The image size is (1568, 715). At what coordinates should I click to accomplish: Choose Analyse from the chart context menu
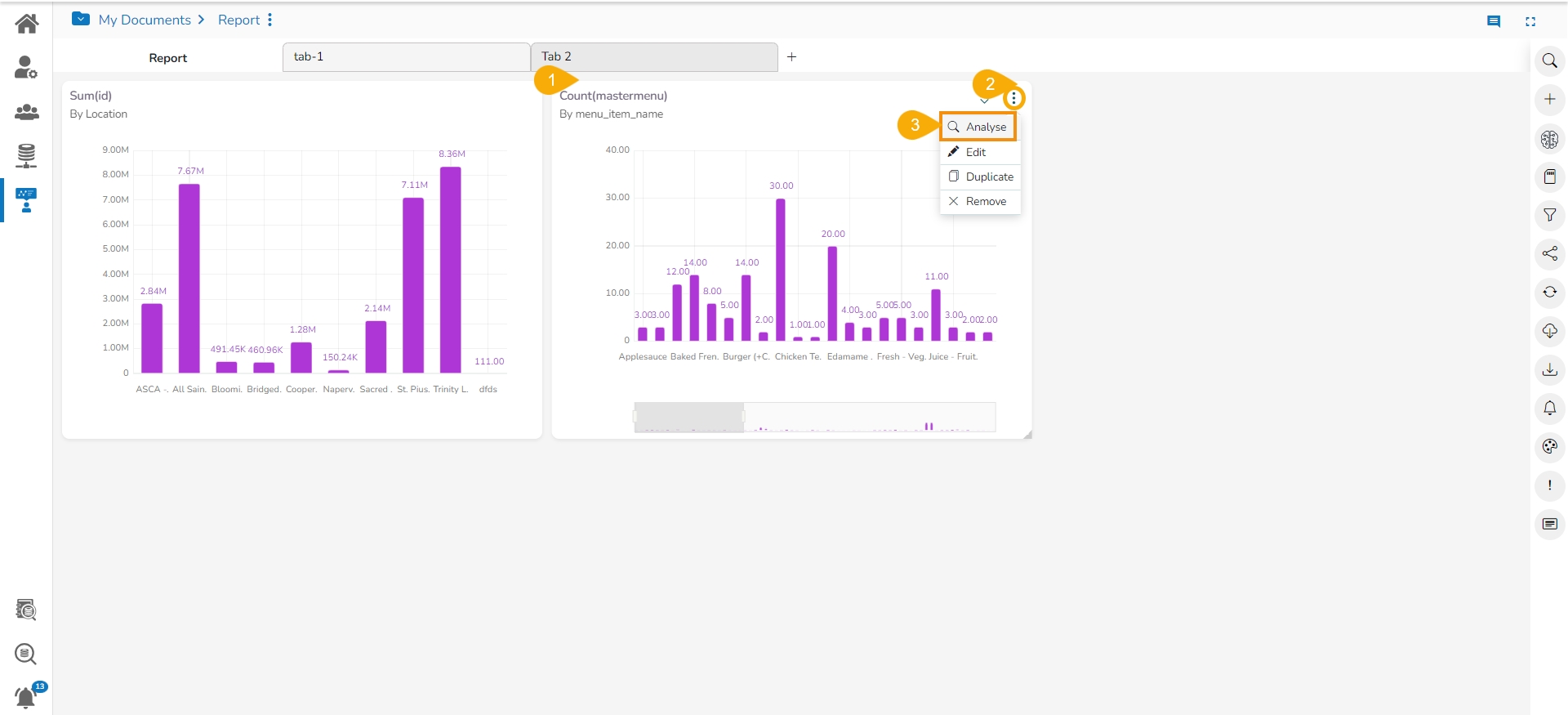click(978, 127)
